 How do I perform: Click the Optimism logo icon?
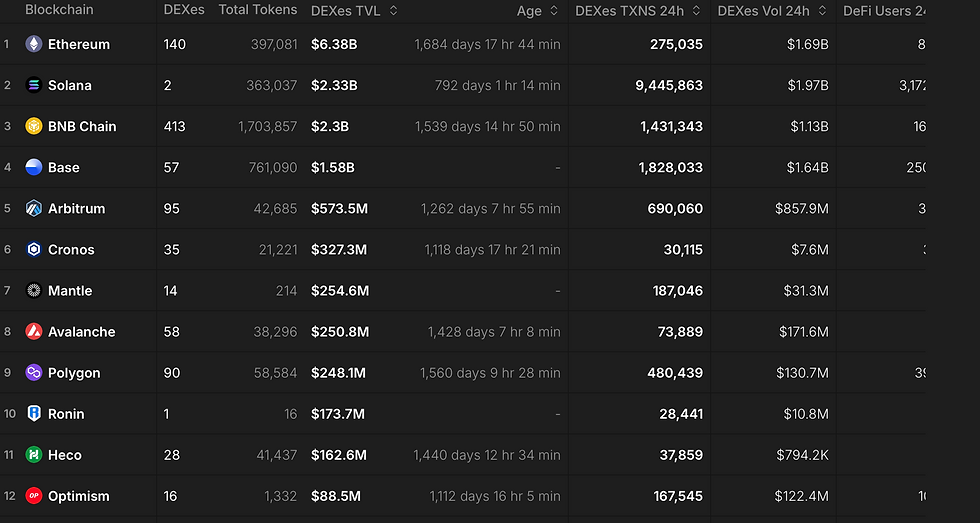(x=34, y=496)
